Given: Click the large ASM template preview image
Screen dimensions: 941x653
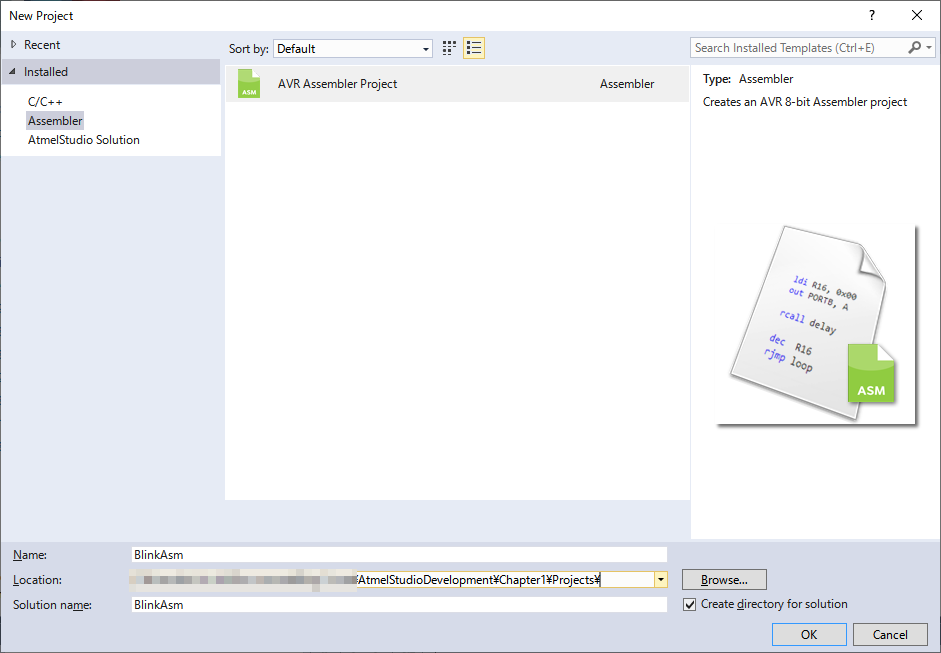Looking at the screenshot, I should click(x=817, y=324).
